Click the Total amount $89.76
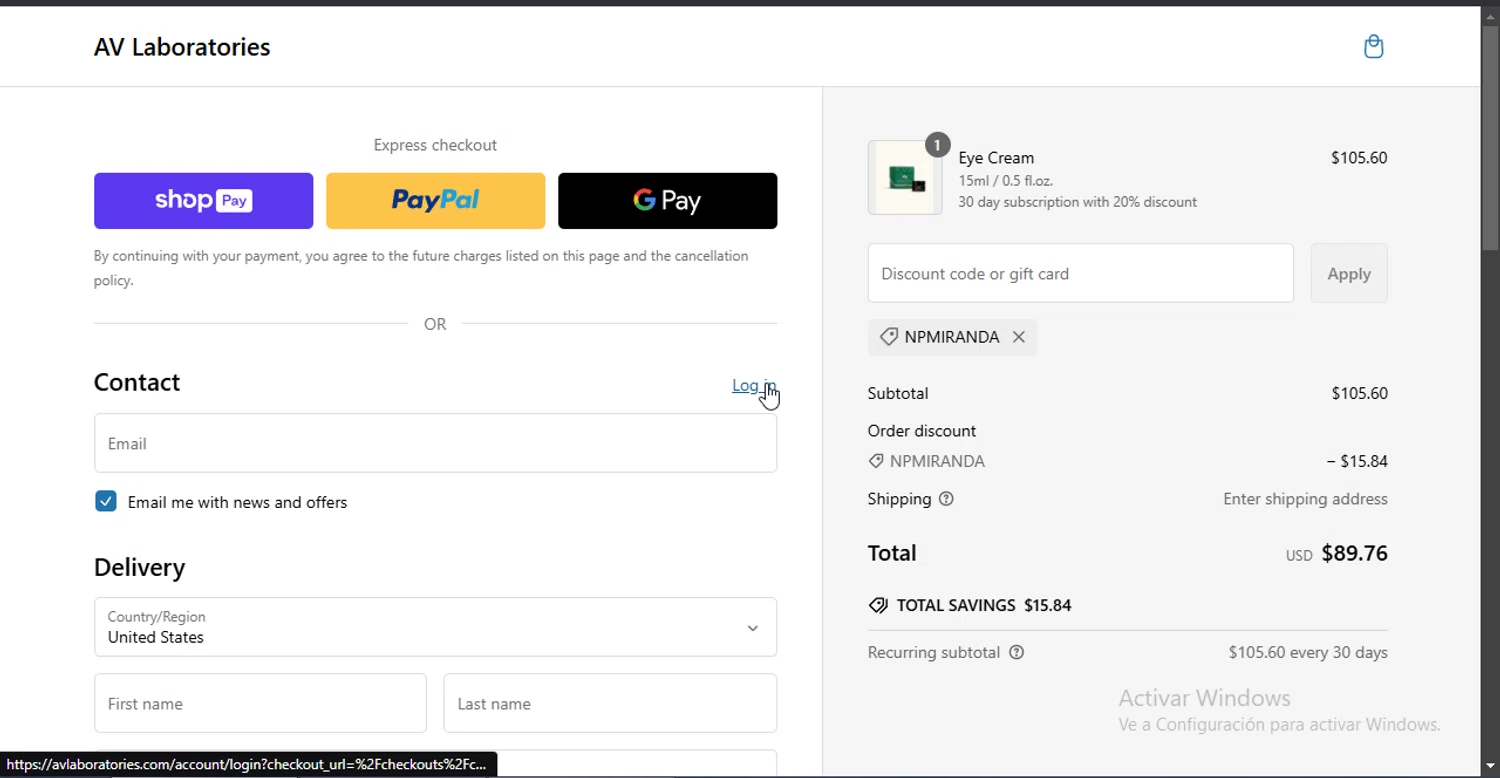The image size is (1500, 778). [1355, 553]
